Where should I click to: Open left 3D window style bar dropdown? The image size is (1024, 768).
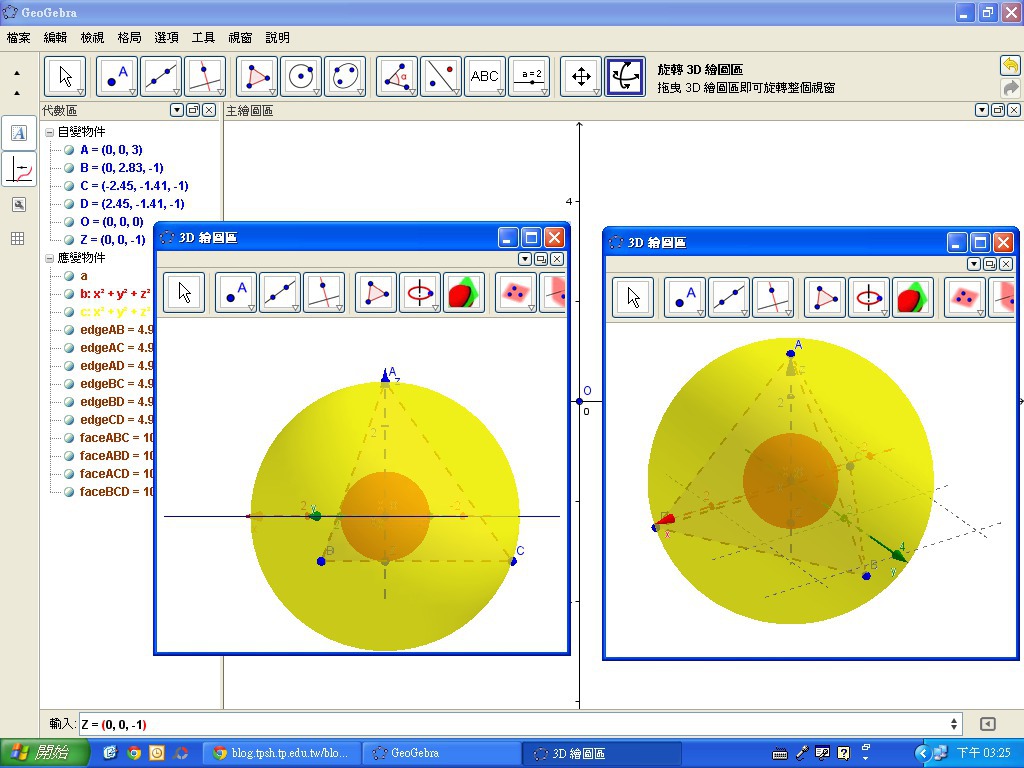[x=524, y=259]
